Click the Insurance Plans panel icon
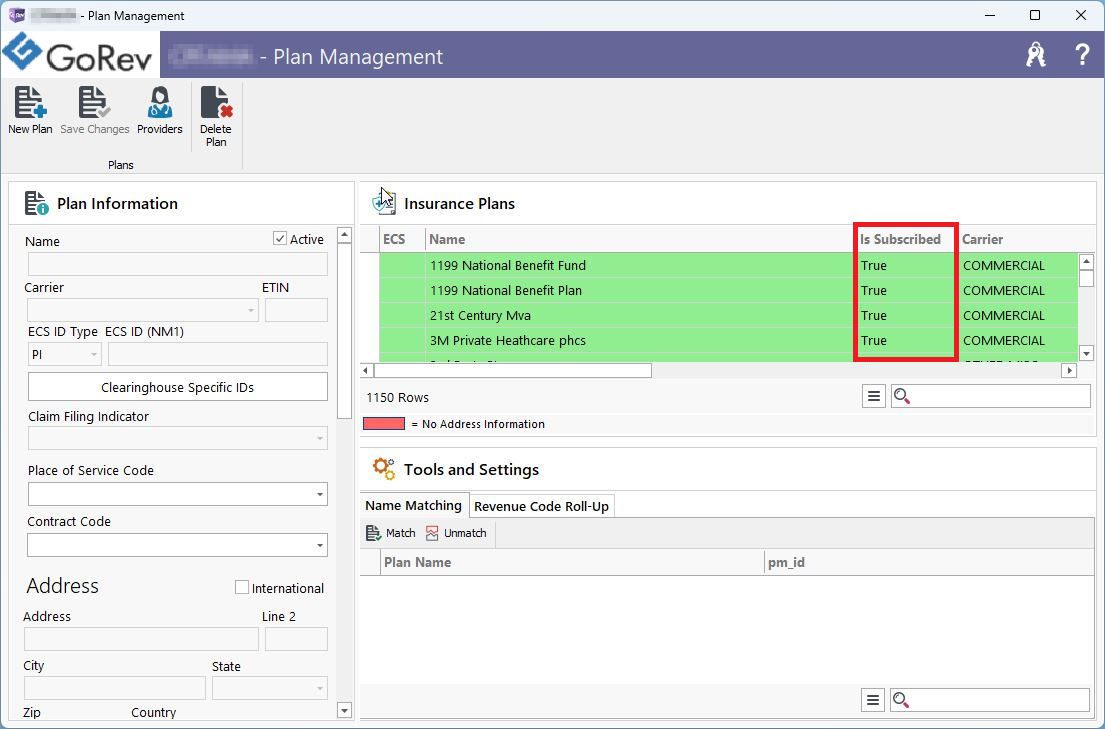This screenshot has height=729, width=1105. (384, 202)
